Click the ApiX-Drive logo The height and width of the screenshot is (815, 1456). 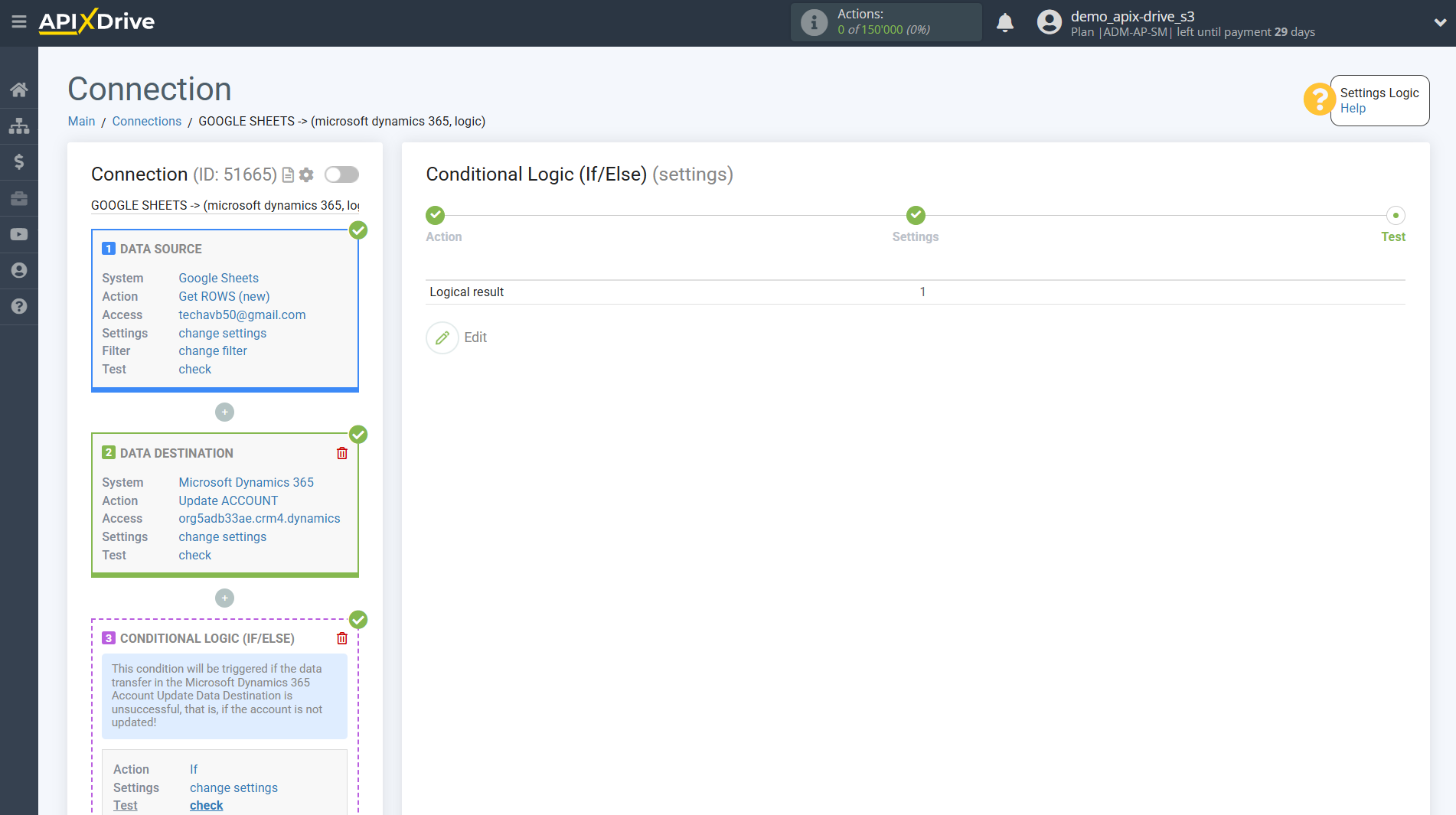[x=96, y=21]
